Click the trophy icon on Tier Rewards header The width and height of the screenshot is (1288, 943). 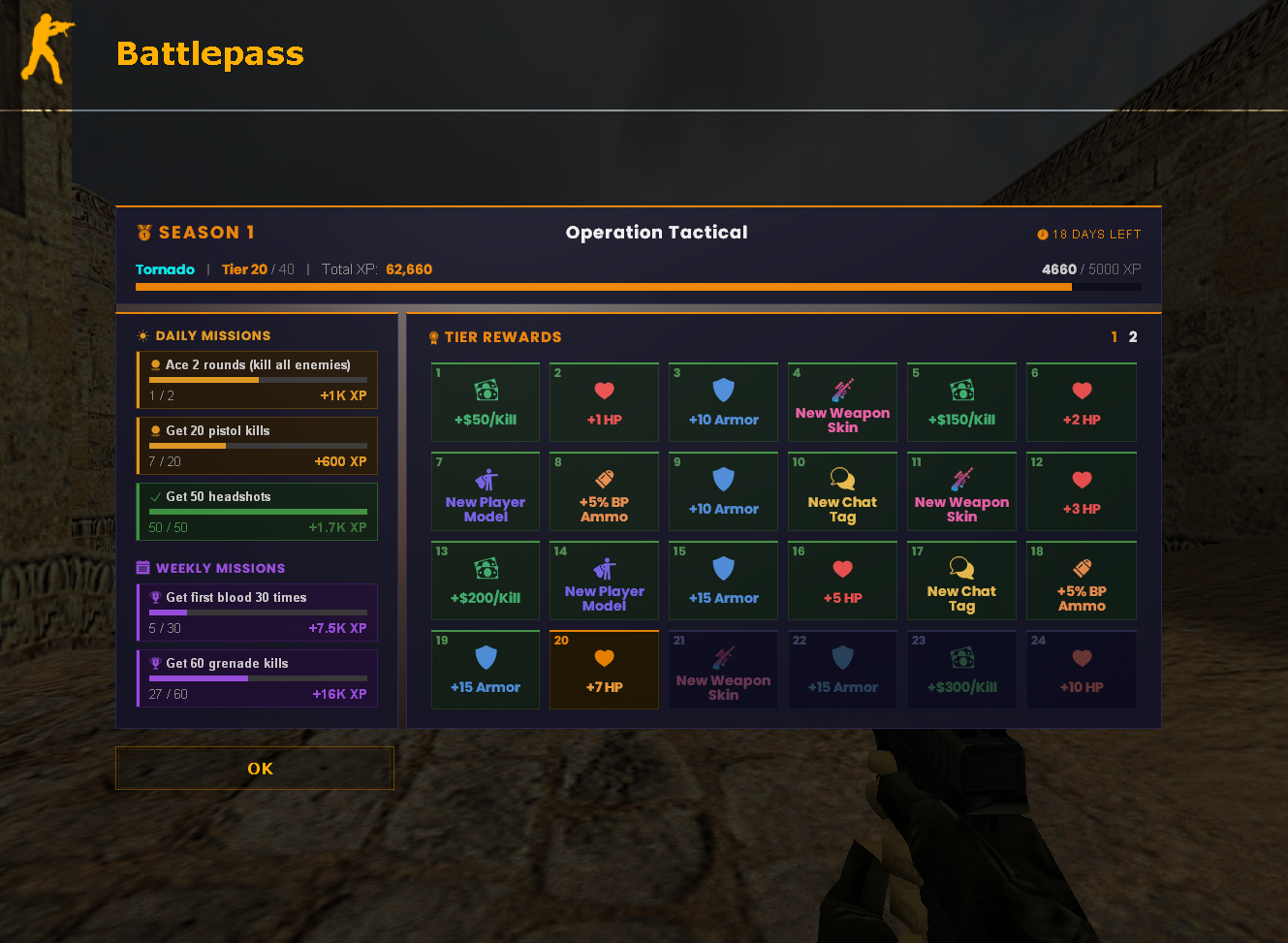[432, 337]
